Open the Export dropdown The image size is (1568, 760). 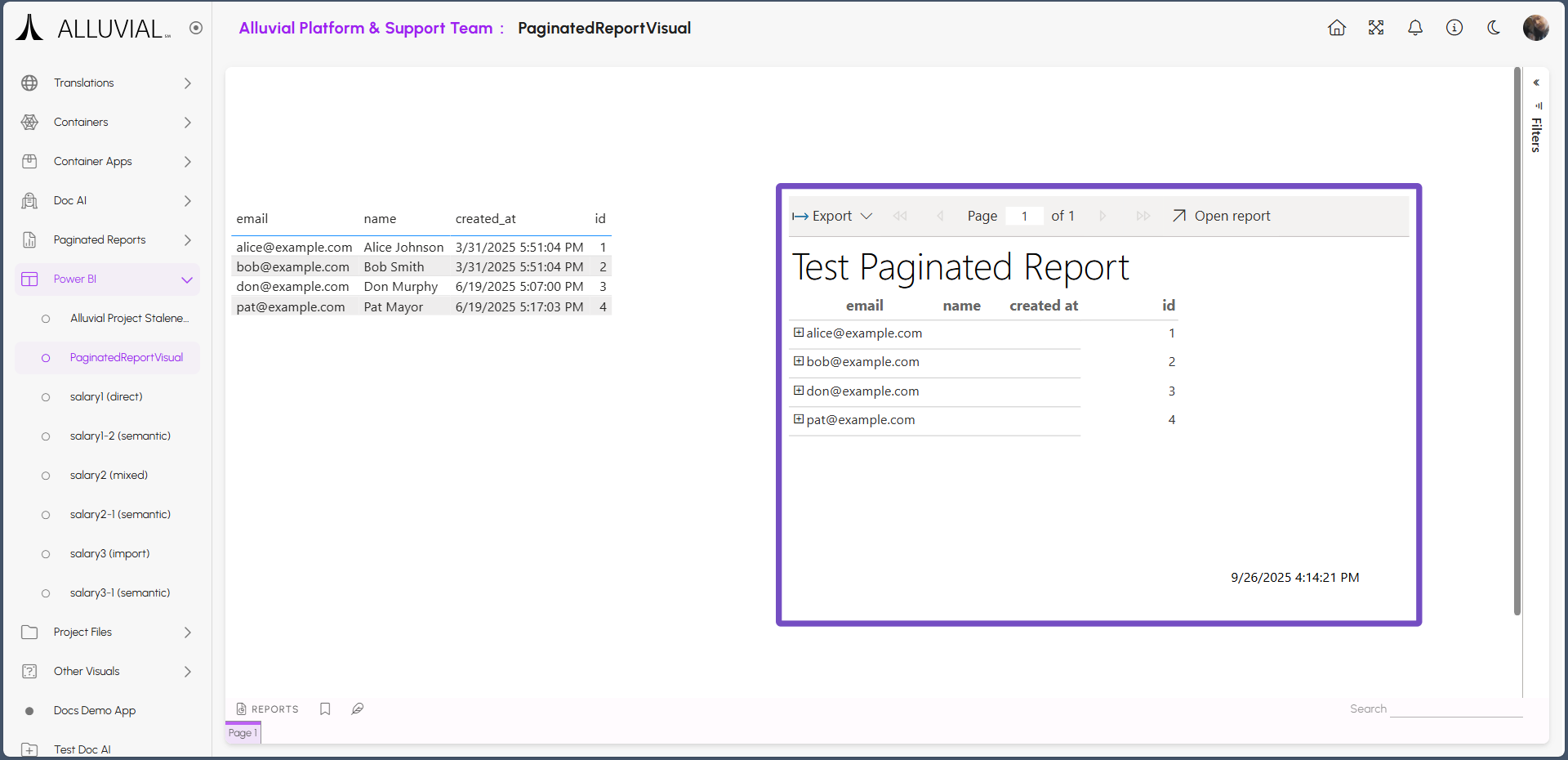[x=832, y=216]
